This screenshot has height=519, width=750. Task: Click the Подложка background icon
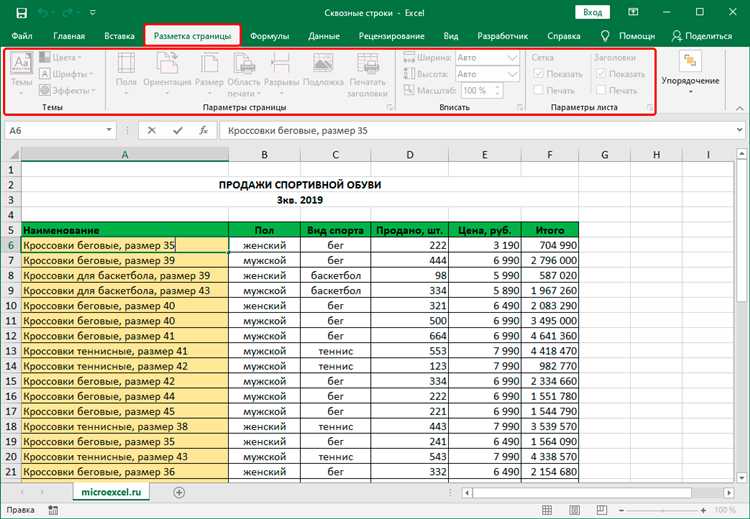coord(323,63)
